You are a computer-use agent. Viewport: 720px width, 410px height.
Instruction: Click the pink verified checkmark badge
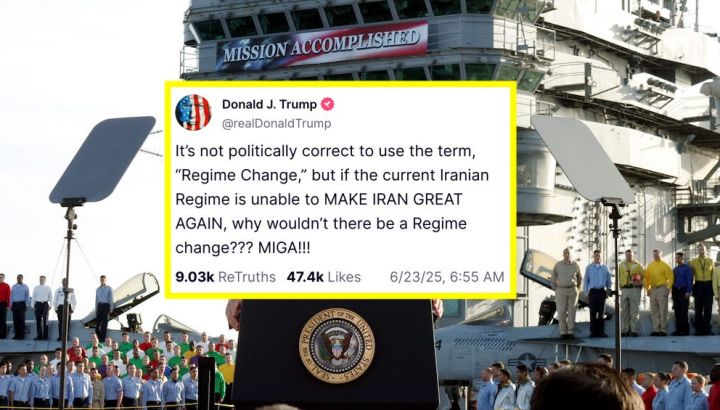click(x=327, y=105)
